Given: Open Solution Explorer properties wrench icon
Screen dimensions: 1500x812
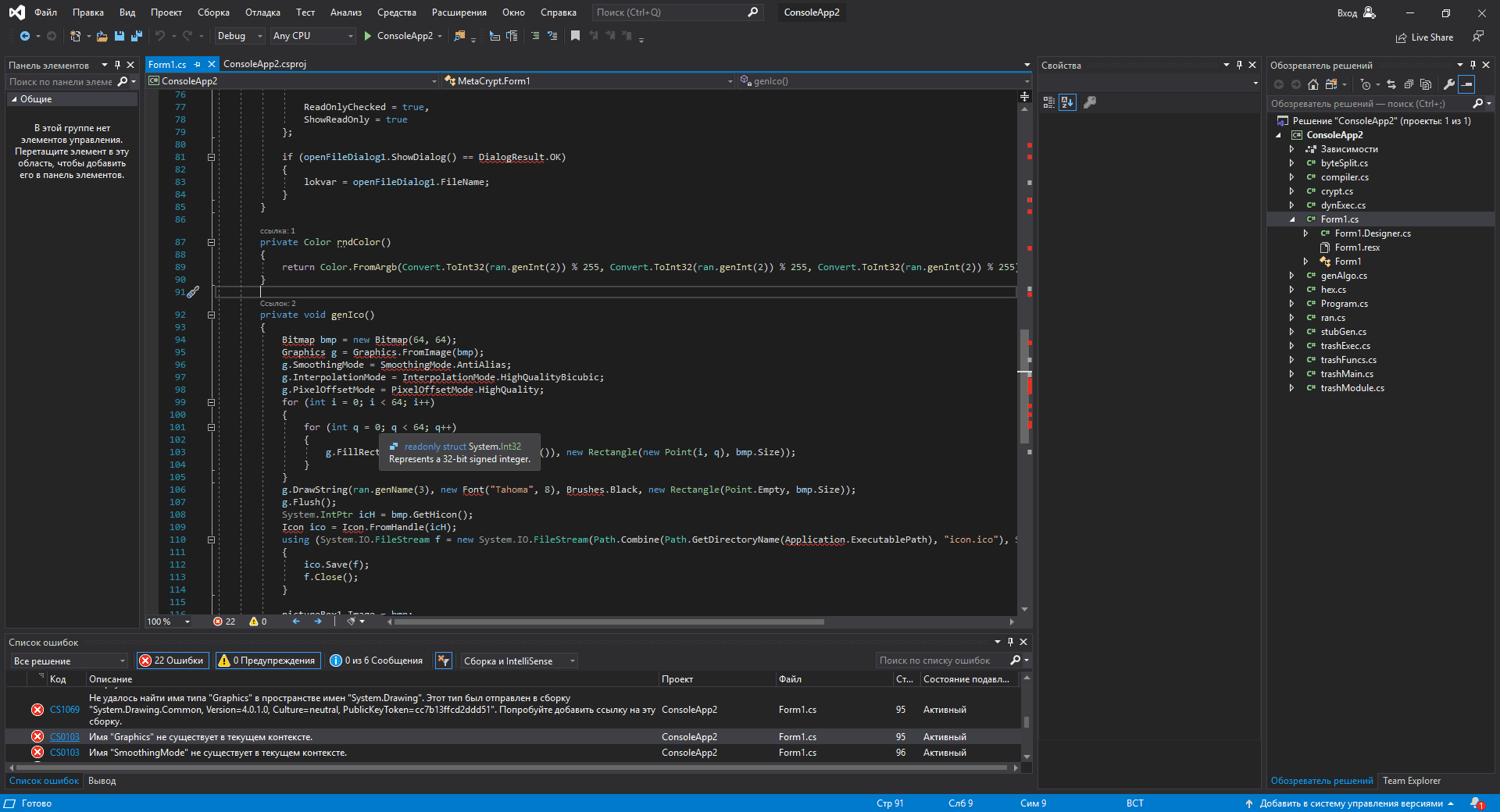Looking at the screenshot, I should coord(1448,84).
